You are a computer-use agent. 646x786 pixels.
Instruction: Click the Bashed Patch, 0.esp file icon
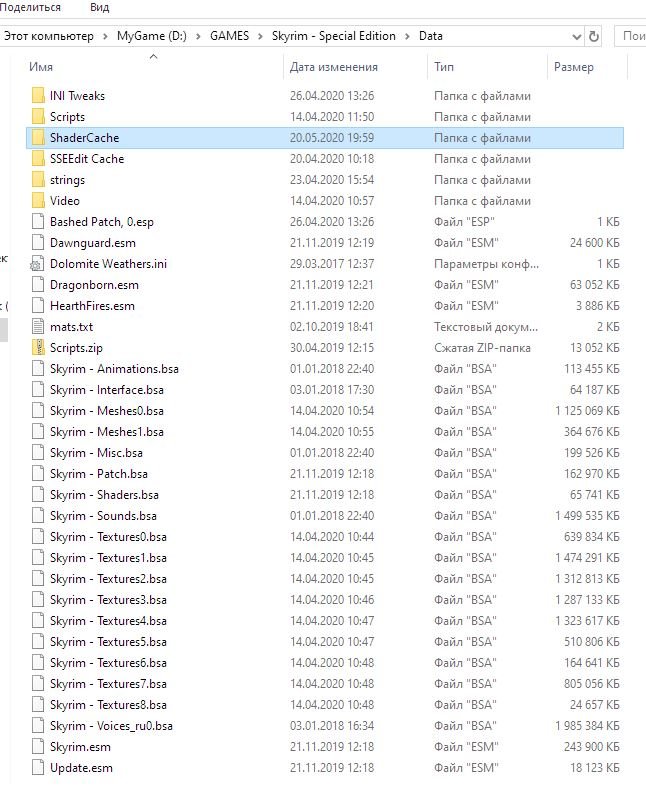(38, 222)
